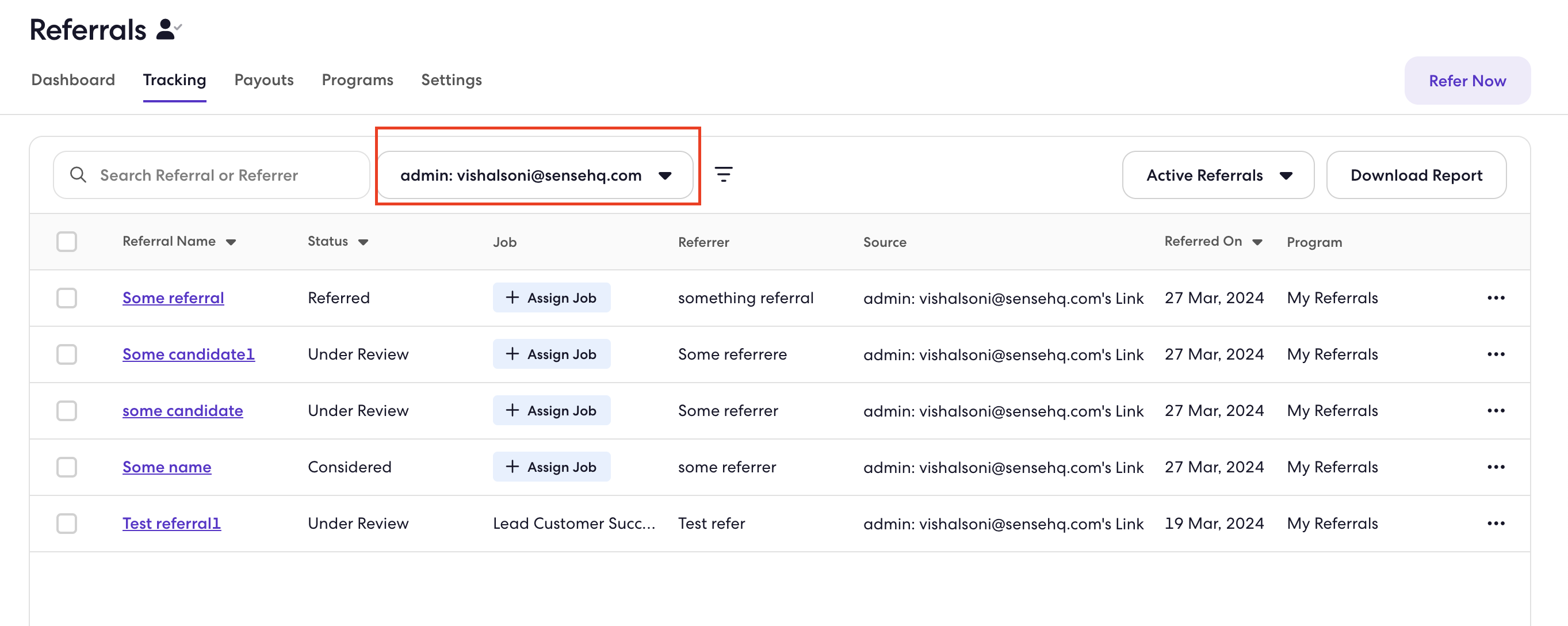Image resolution: width=1568 pixels, height=626 pixels.
Task: Toggle the select-all checkbox in table header
Action: [x=66, y=242]
